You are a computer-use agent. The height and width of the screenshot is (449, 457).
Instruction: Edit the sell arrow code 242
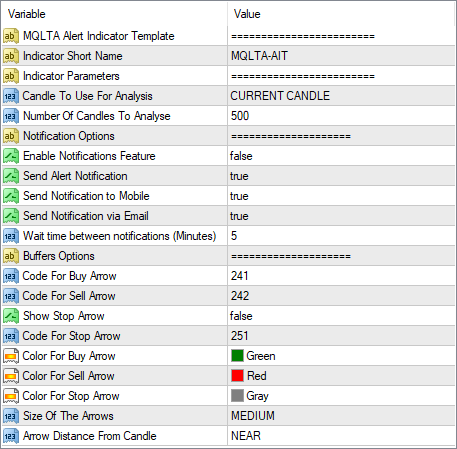click(240, 296)
